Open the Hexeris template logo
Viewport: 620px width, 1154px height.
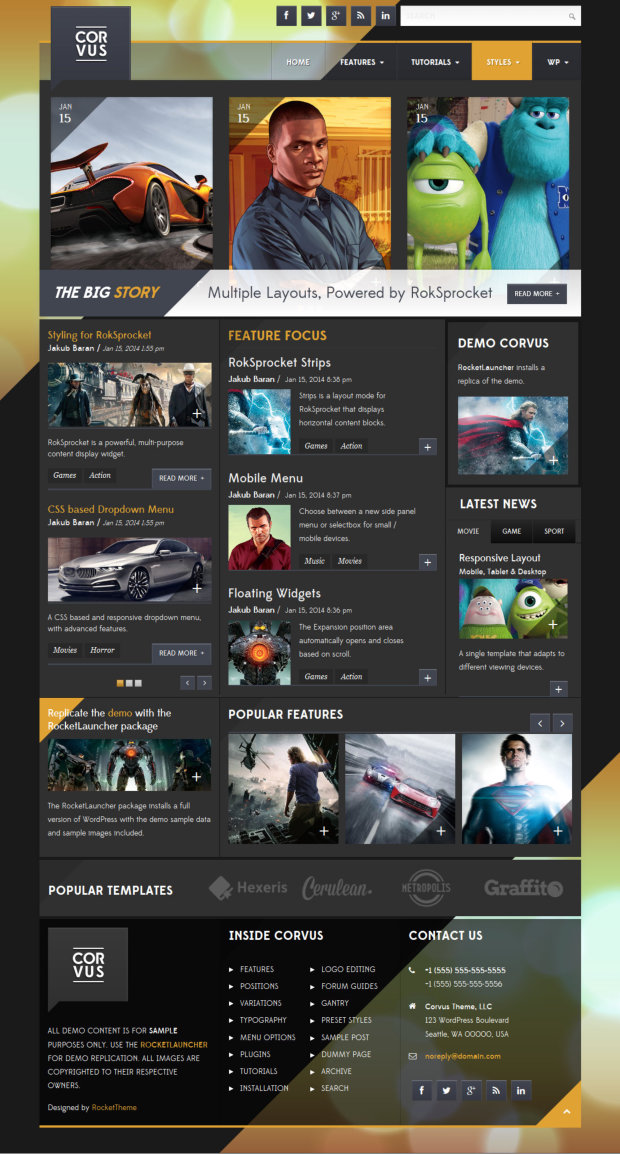pyautogui.click(x=248, y=888)
